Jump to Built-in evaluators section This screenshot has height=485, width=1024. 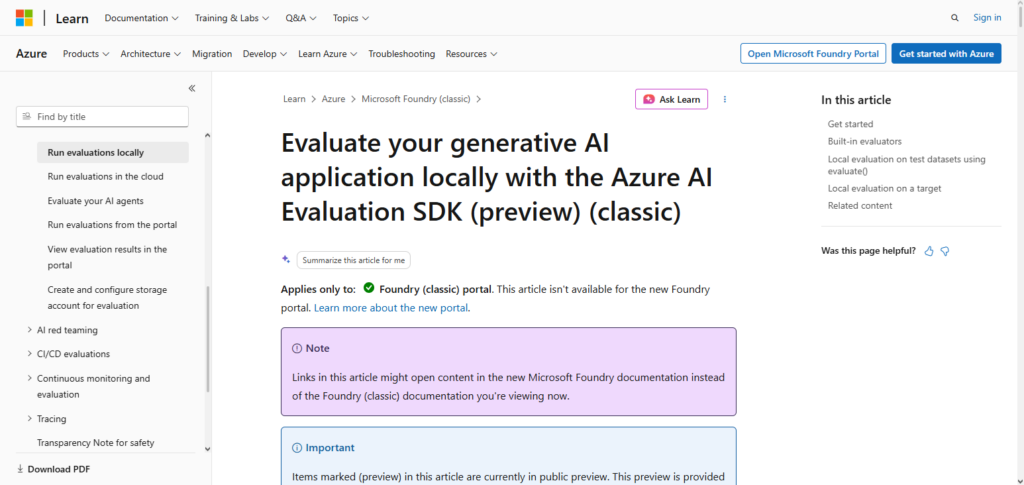(864, 141)
